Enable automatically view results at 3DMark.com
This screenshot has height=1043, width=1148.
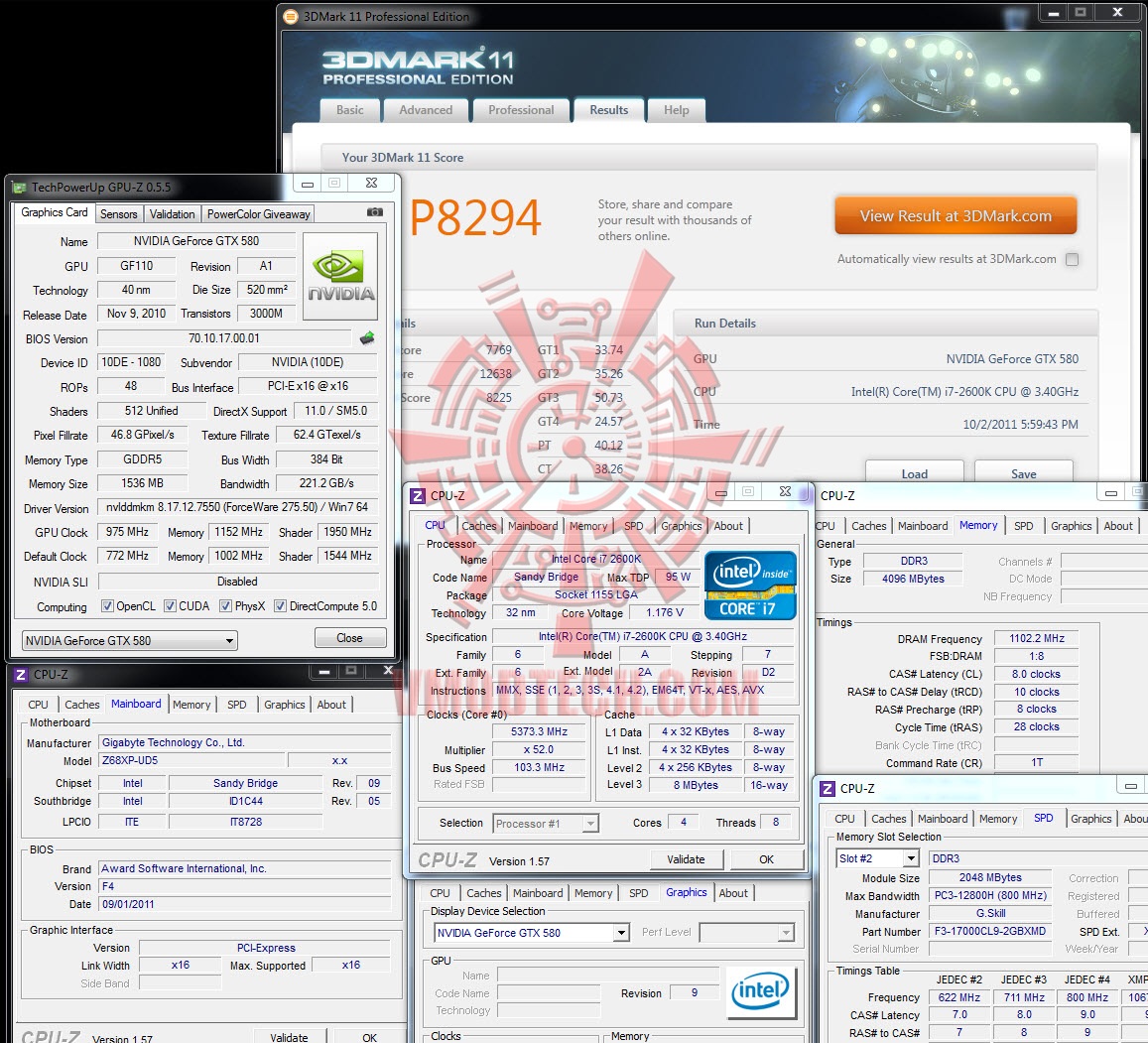click(1072, 259)
